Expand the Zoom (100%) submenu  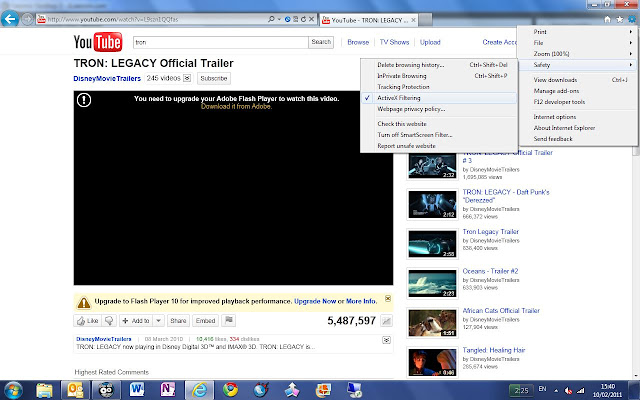tap(578, 54)
